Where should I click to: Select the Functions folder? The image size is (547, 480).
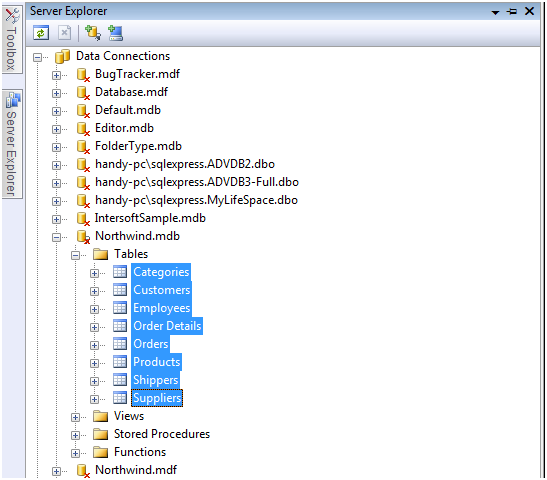point(140,452)
